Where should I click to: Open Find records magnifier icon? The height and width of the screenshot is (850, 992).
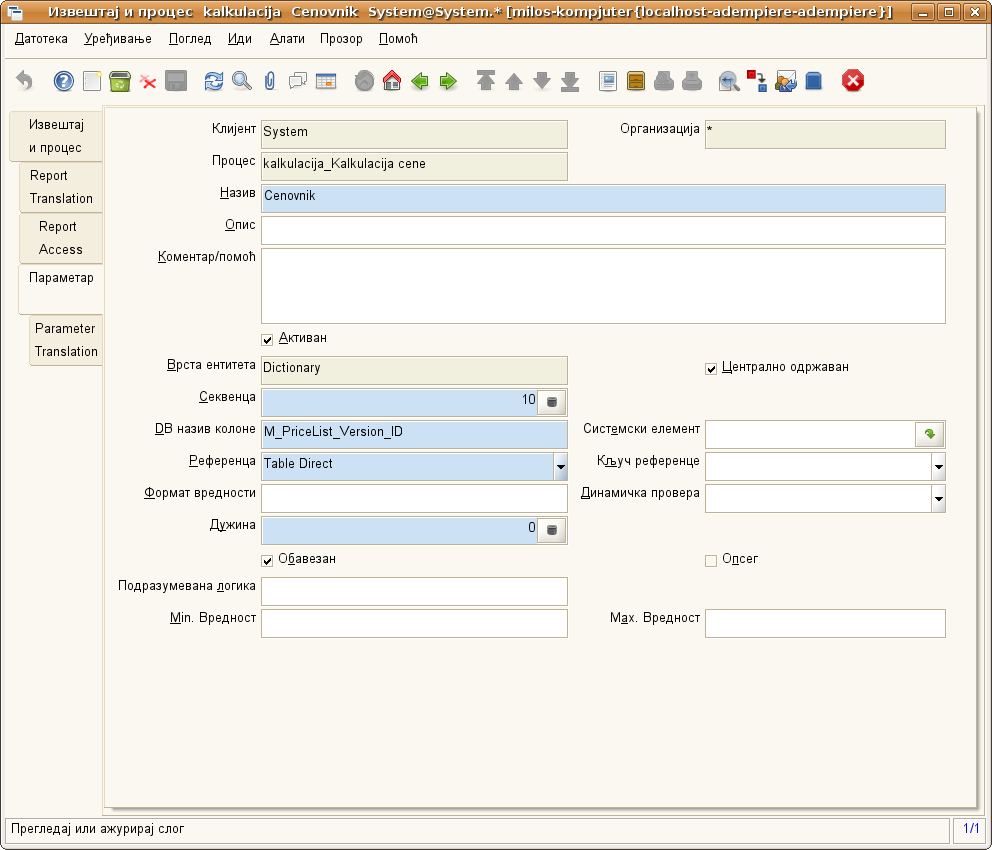click(x=242, y=81)
